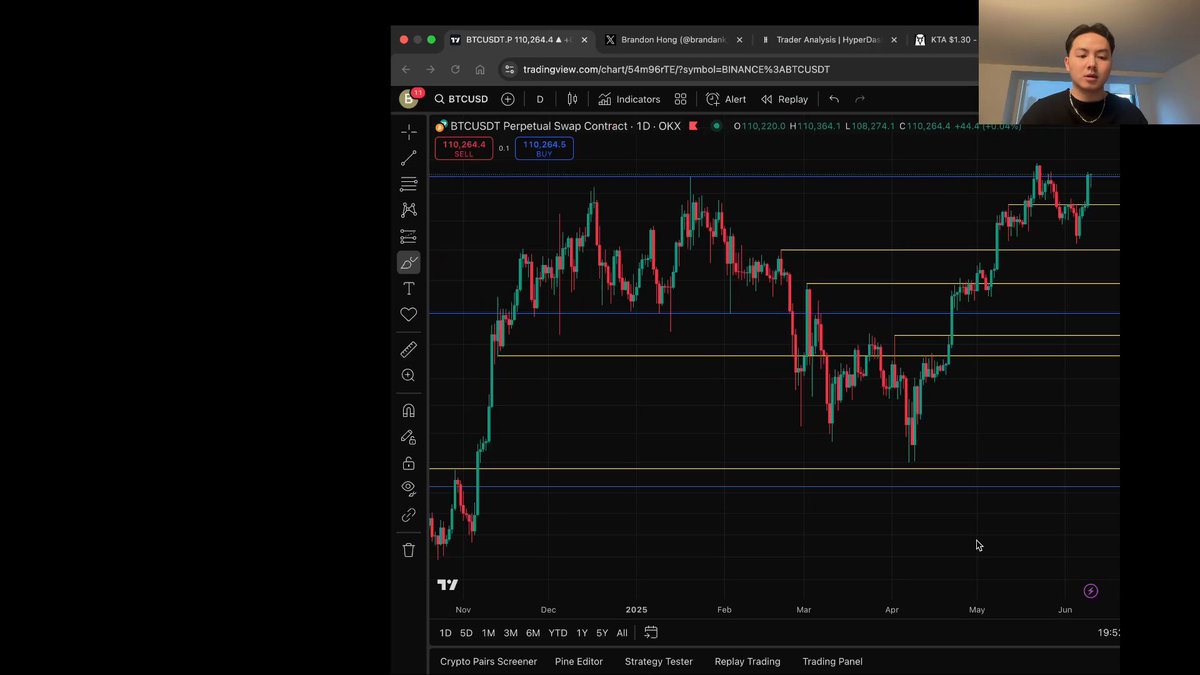The image size is (1200, 675).
Task: Select the crosshair cursor tool
Action: tap(409, 132)
